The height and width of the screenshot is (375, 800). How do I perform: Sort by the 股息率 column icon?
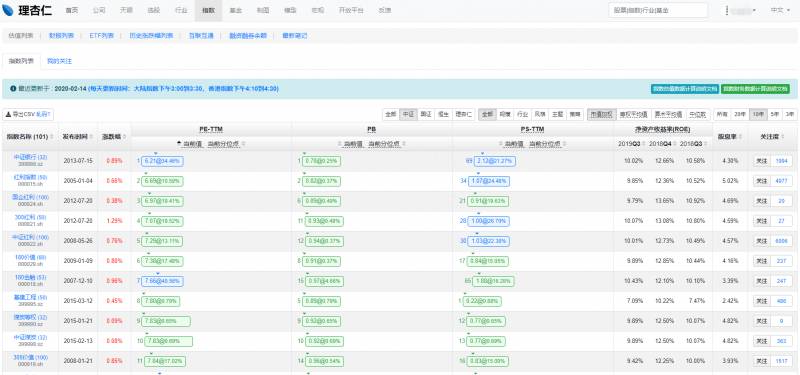pos(741,137)
